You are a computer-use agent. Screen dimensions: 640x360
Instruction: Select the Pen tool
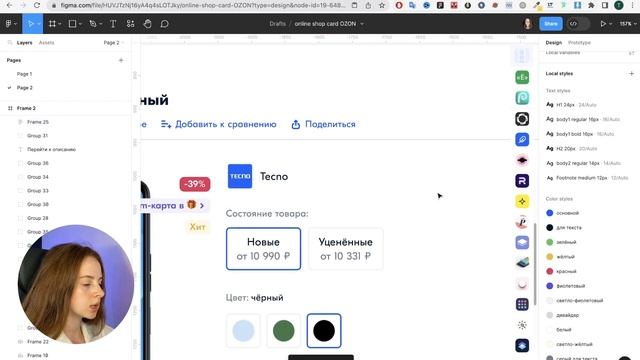tap(93, 24)
